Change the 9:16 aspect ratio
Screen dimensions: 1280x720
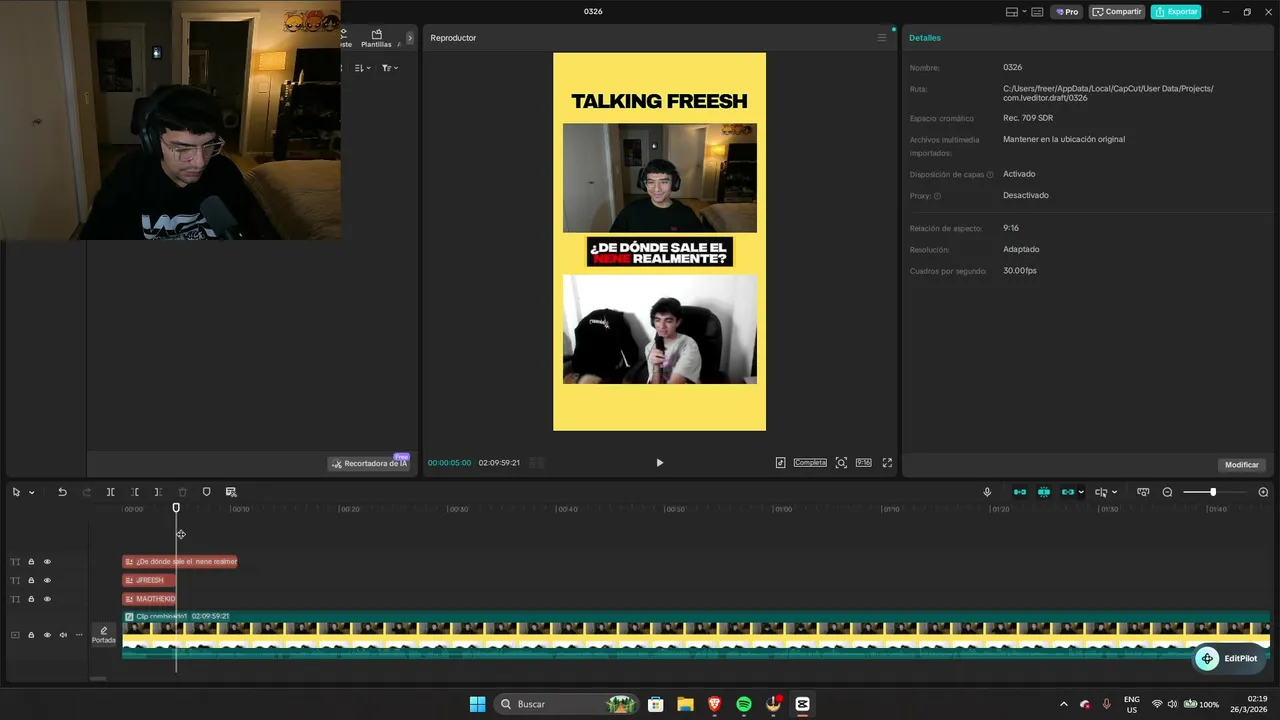point(864,463)
